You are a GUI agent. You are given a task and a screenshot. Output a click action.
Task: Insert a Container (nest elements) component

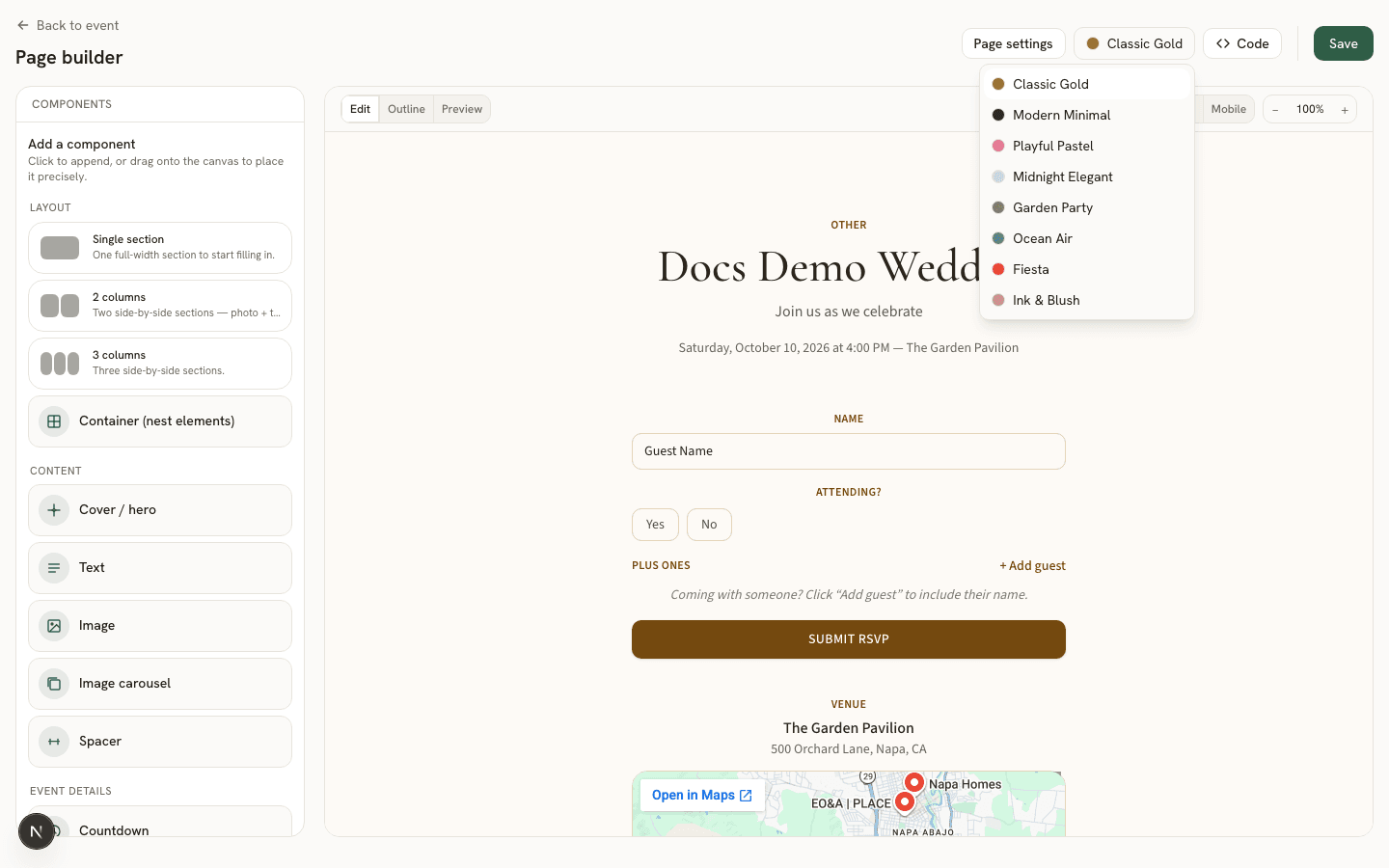tap(160, 421)
